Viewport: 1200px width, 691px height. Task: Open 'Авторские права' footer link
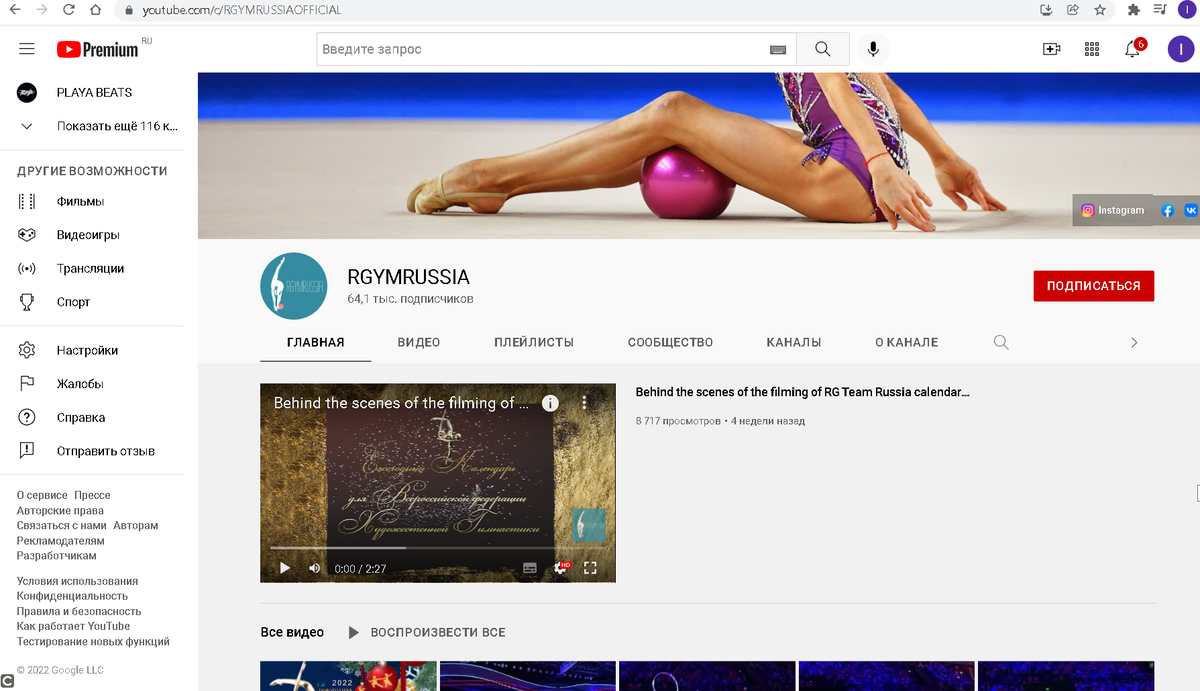tap(60, 510)
